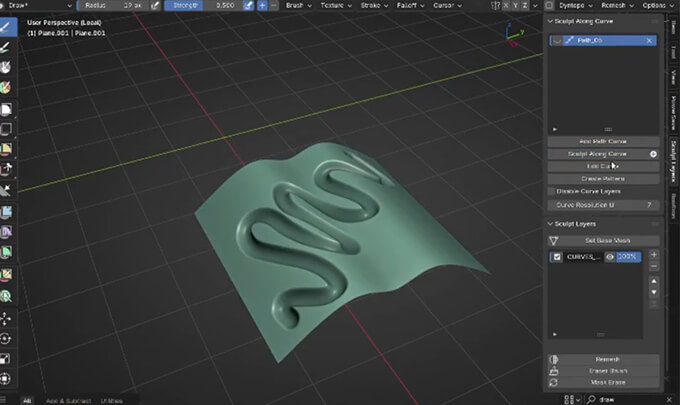
Task: Open the Brush dropdown in header
Action: 298,5
